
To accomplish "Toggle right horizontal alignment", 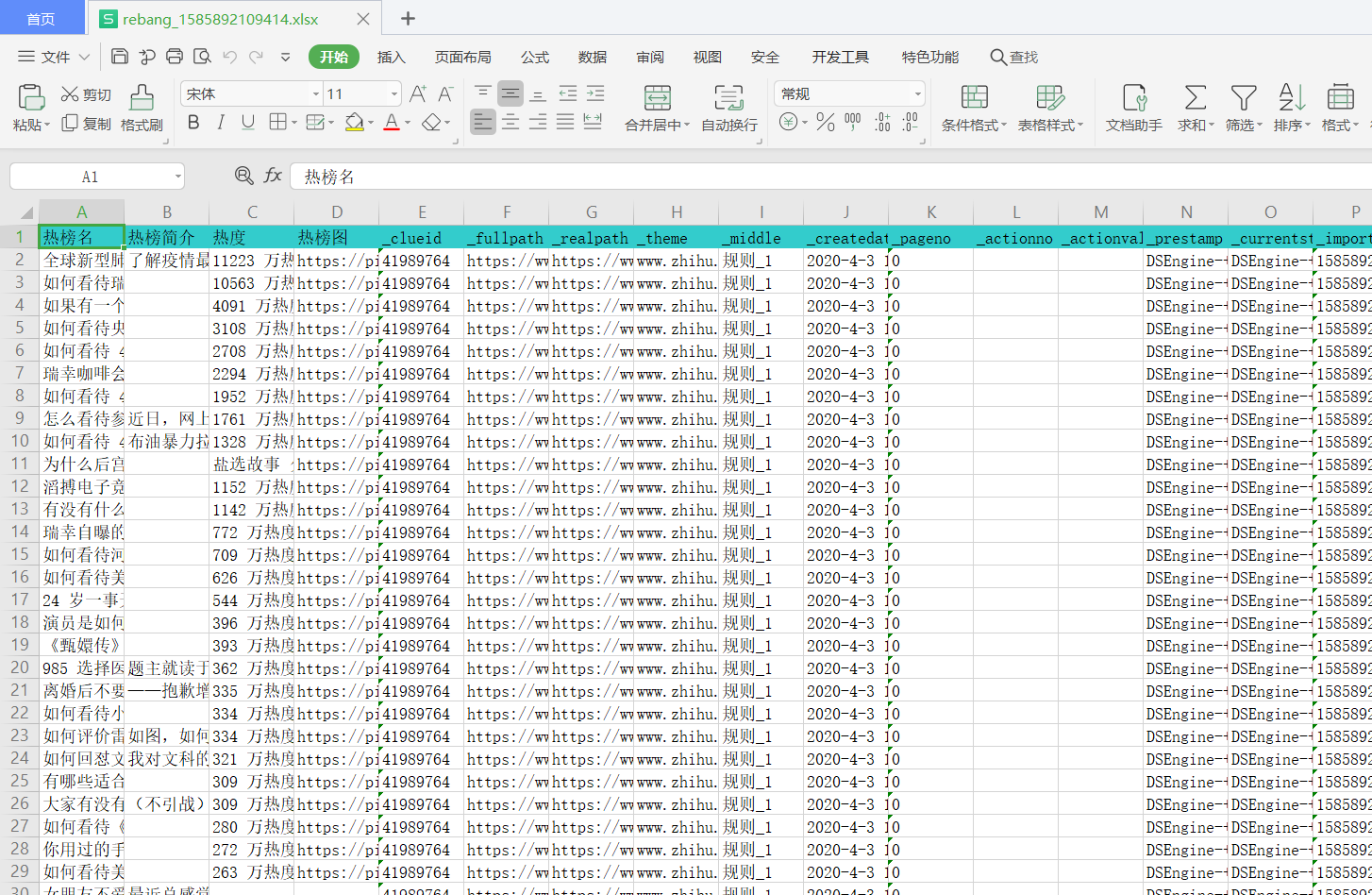I will 538,122.
